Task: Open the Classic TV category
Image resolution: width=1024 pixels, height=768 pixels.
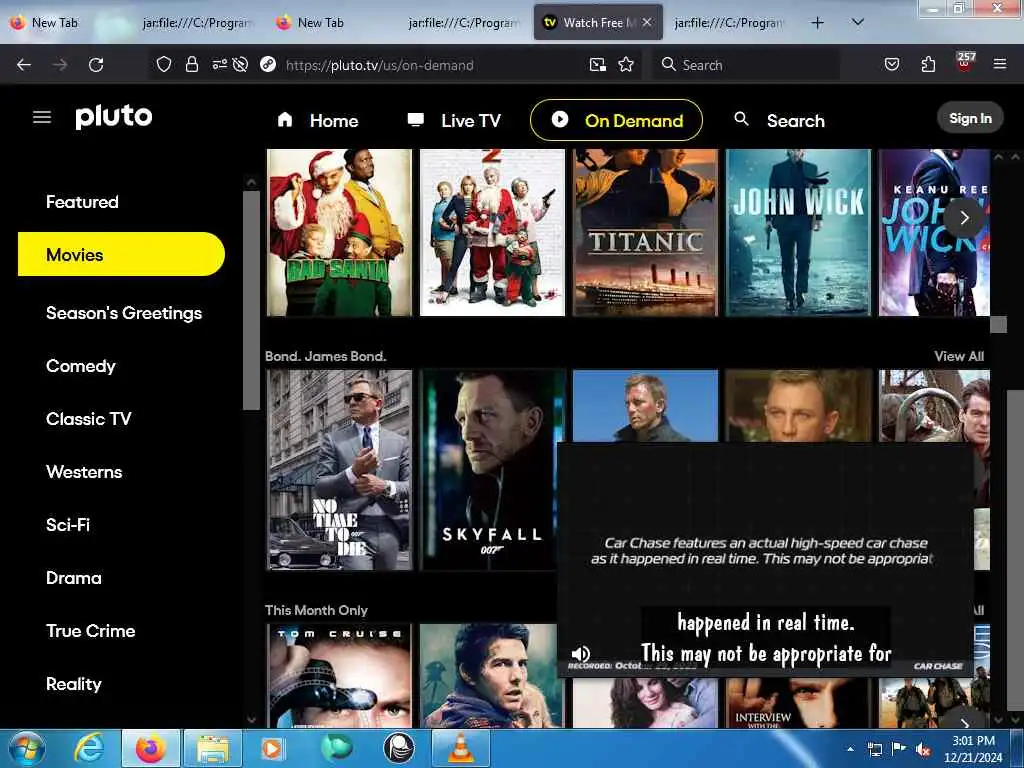Action: (x=88, y=419)
